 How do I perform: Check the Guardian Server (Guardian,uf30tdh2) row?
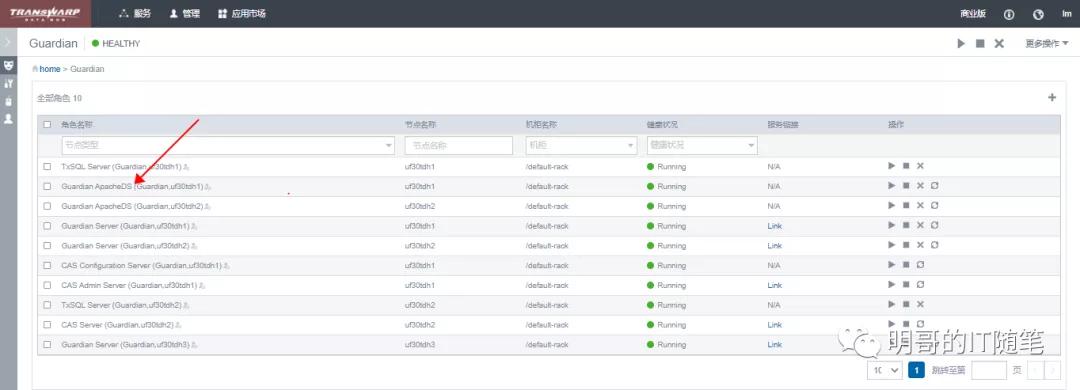47,245
